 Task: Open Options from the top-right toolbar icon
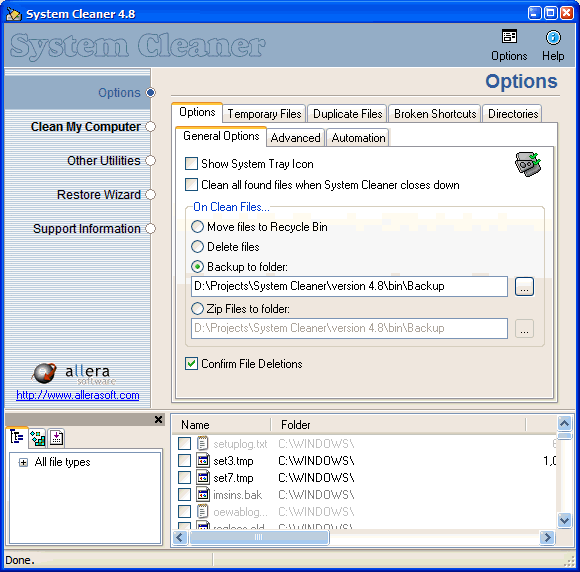(x=509, y=46)
